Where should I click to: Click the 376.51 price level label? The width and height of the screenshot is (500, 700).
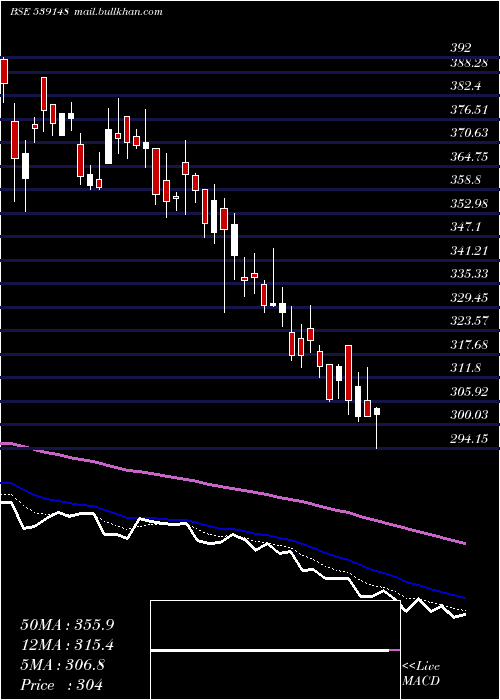[469, 109]
